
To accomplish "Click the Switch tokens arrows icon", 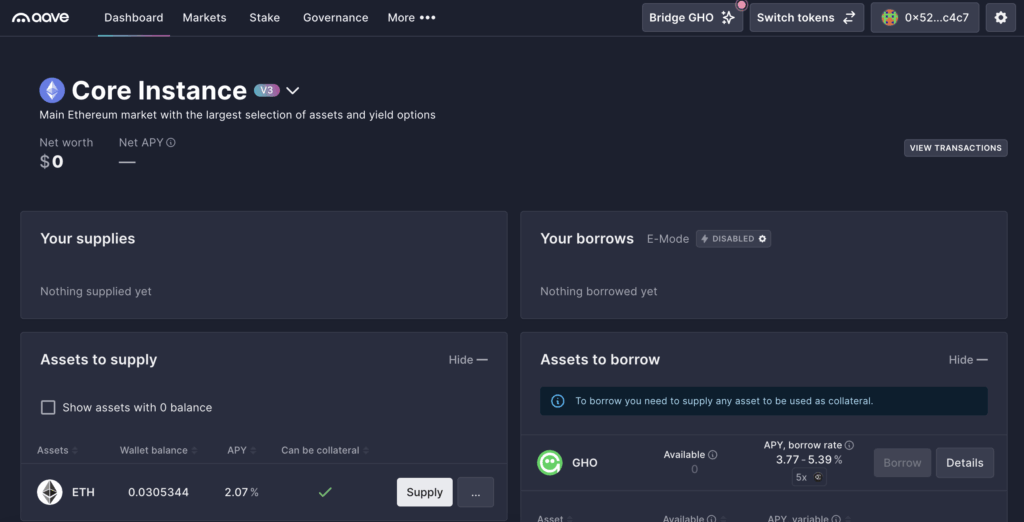I will (848, 18).
